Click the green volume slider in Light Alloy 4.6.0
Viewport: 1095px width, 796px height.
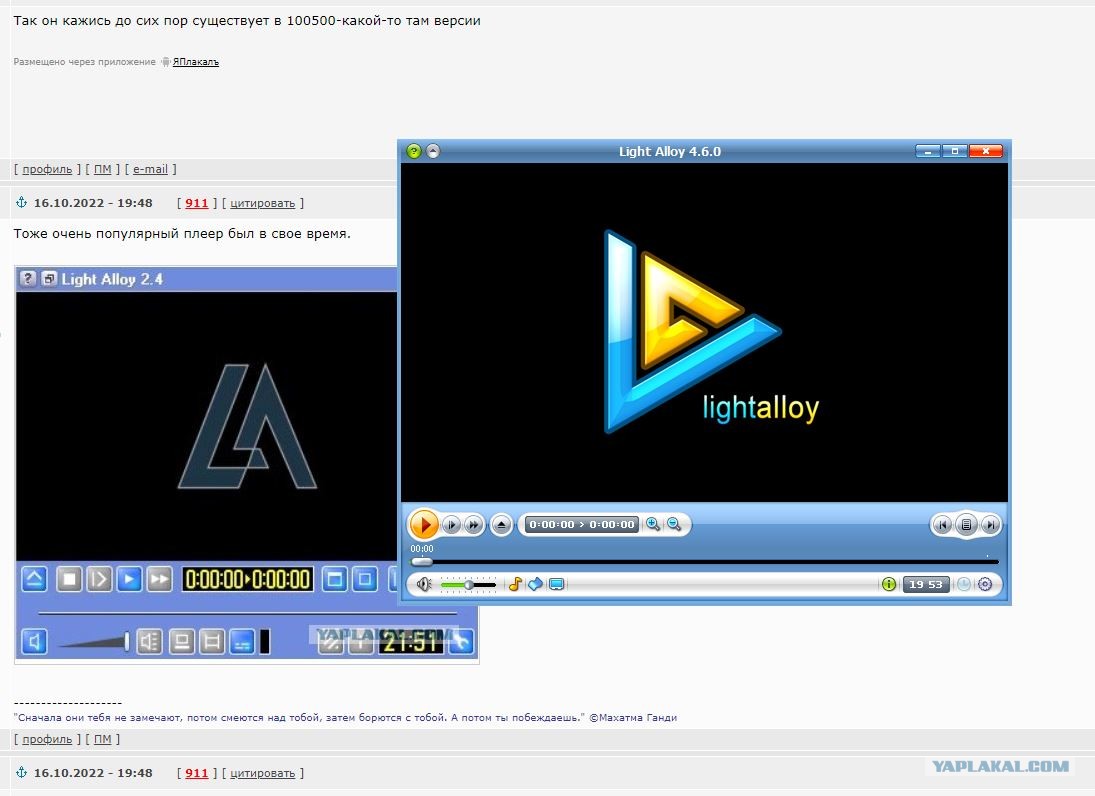tap(469, 584)
